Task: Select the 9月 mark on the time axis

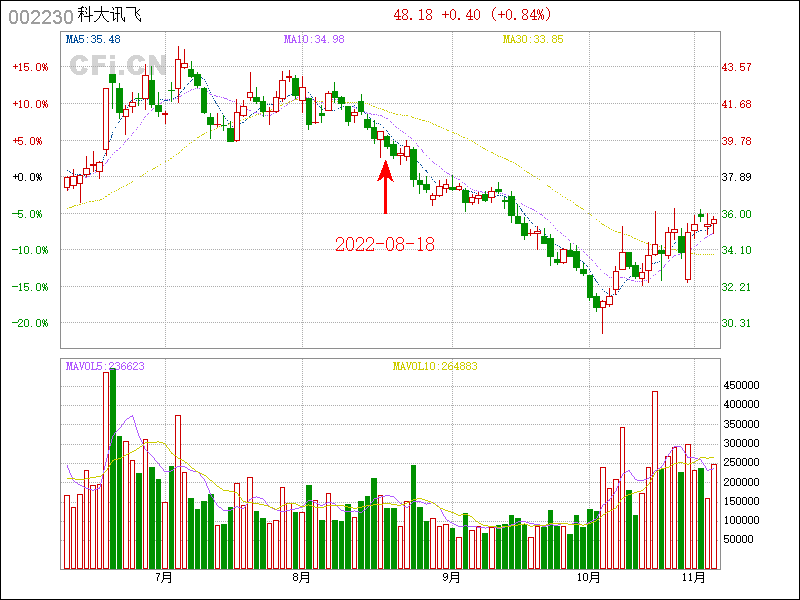Action: pyautogui.click(x=451, y=577)
